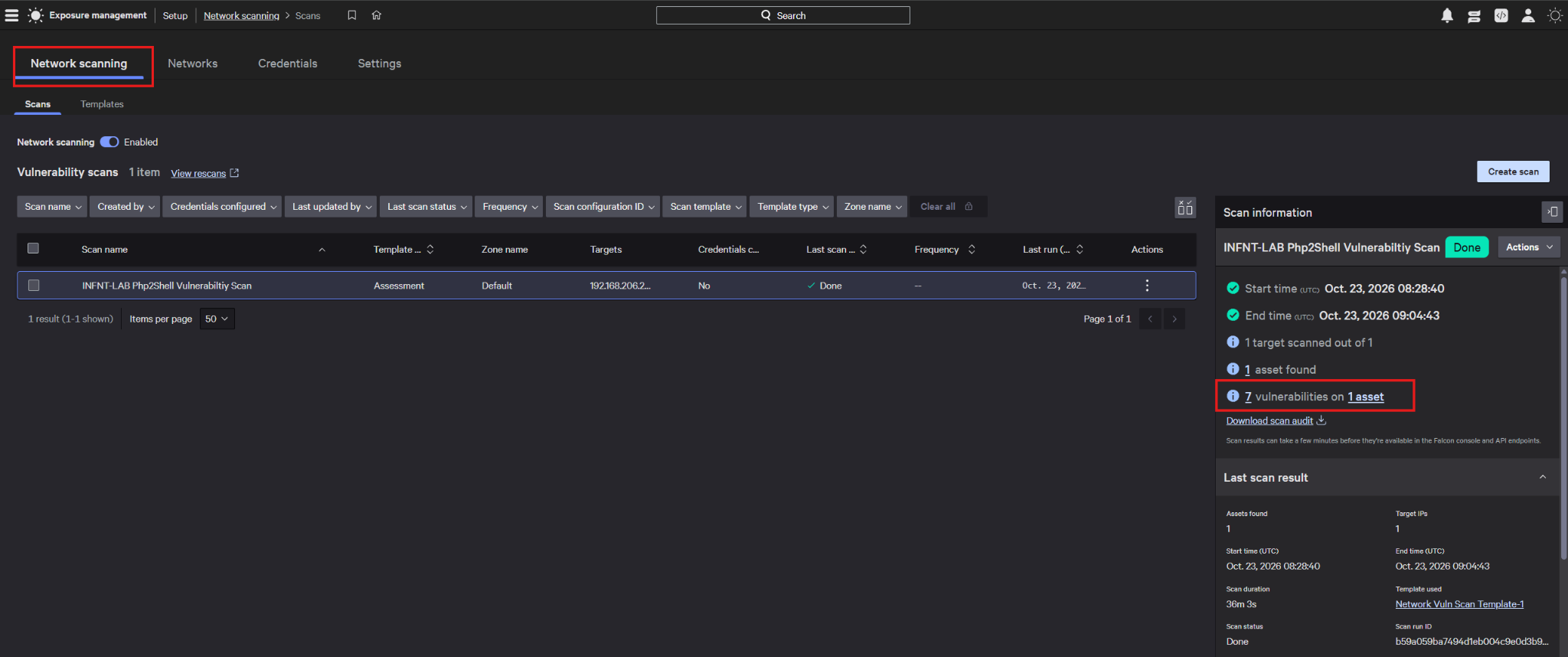Screen dimensions: 1568x657
Task: Switch to the Networks tab
Action: [x=193, y=64]
